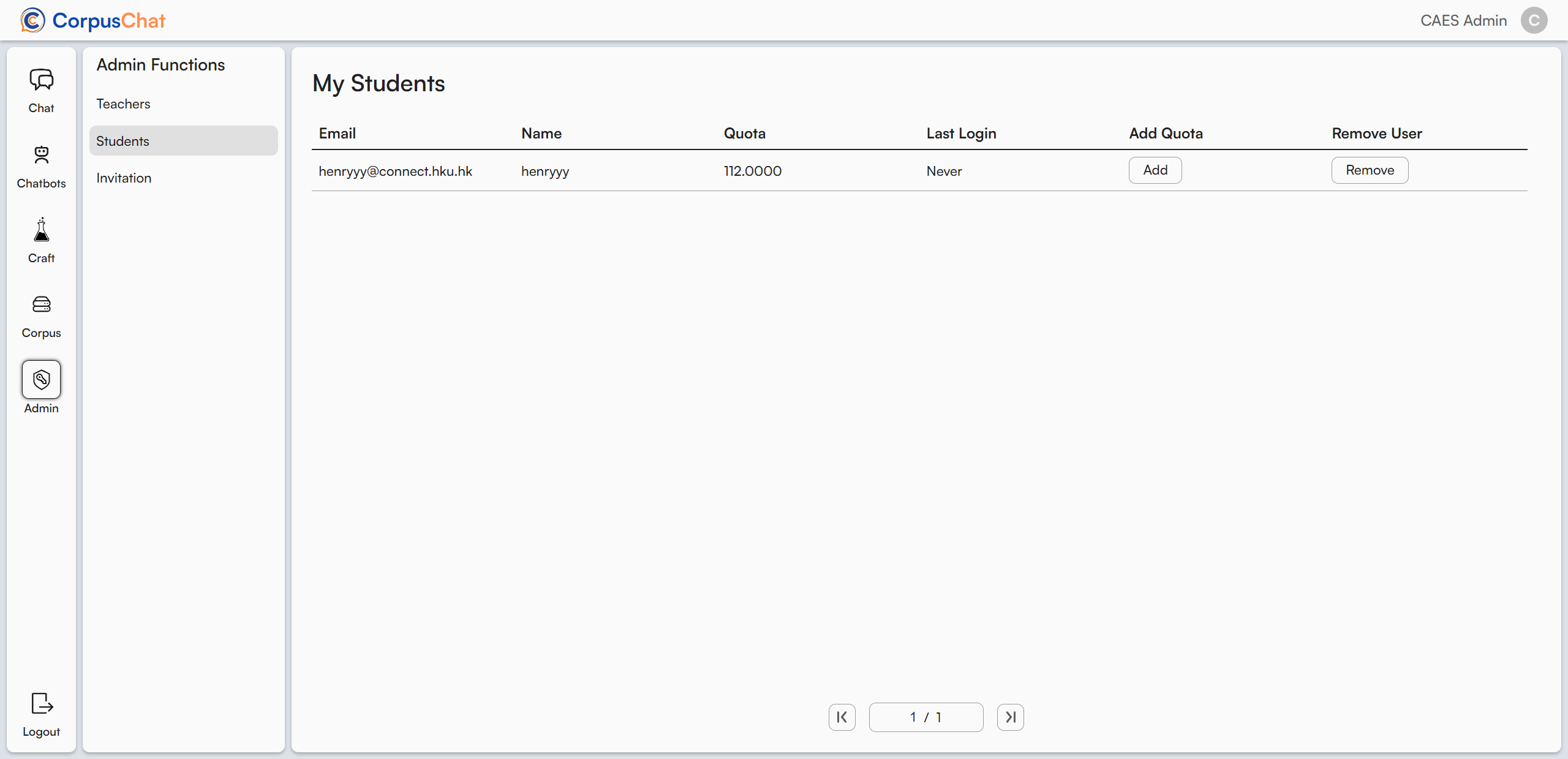Screen dimensions: 1568x759
Task: Open the Corpus database icon
Action: (41, 304)
